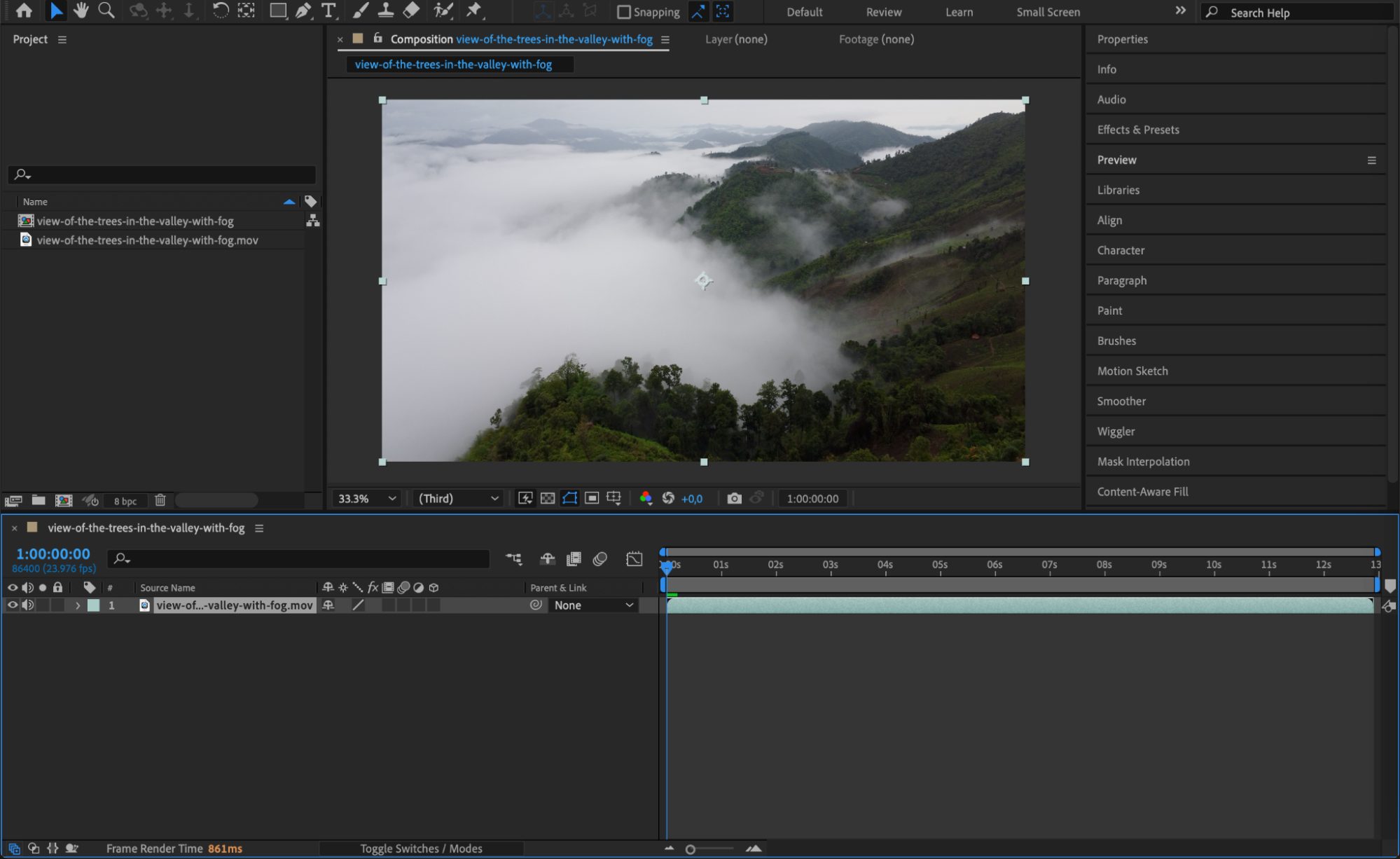
Task: Select the Pen tool
Action: click(303, 11)
